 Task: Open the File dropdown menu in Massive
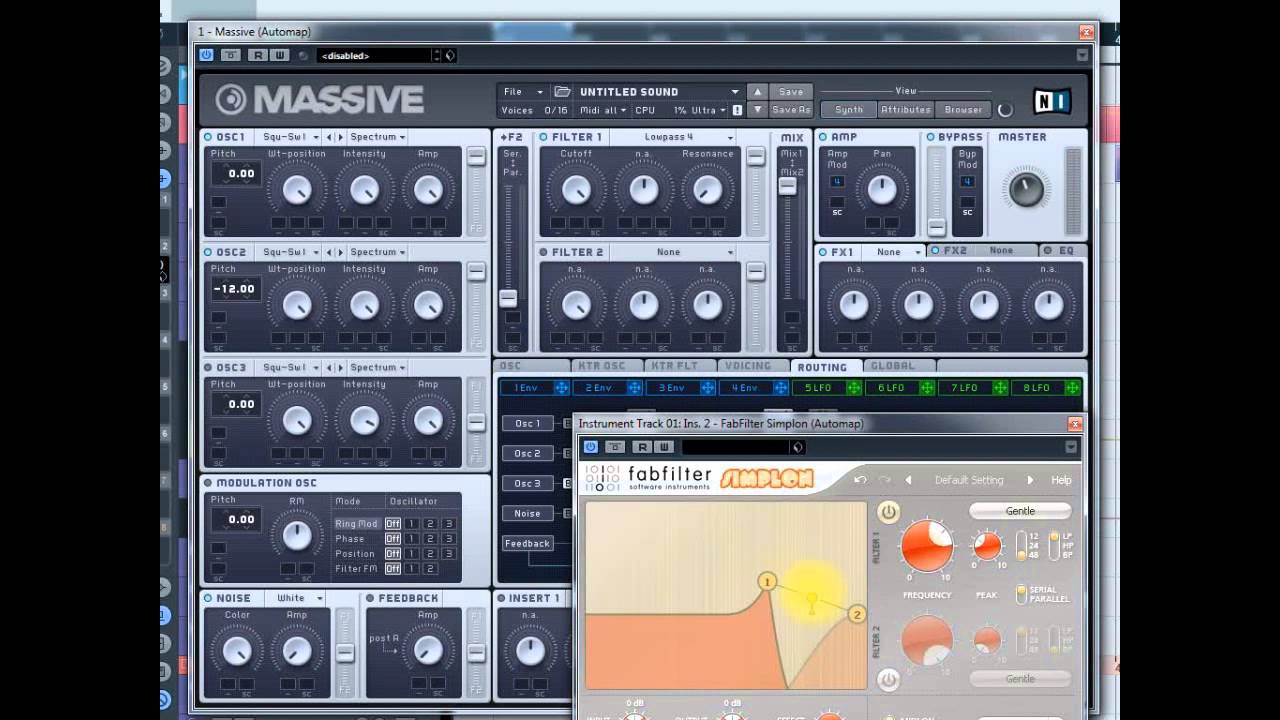tap(524, 91)
